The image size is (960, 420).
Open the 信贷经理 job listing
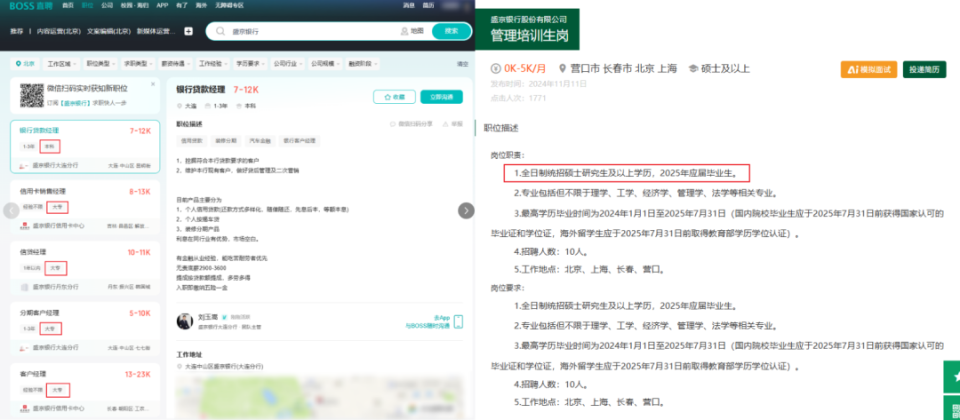[85, 268]
